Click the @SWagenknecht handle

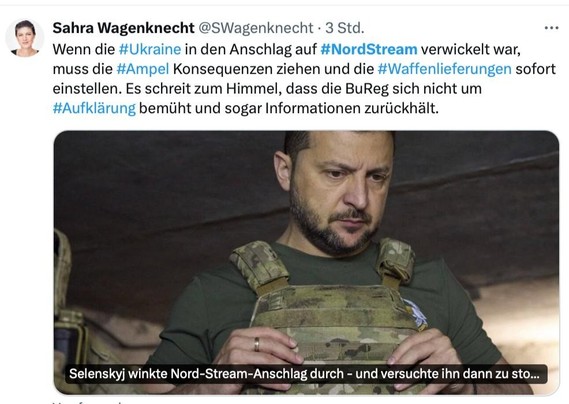[256, 28]
